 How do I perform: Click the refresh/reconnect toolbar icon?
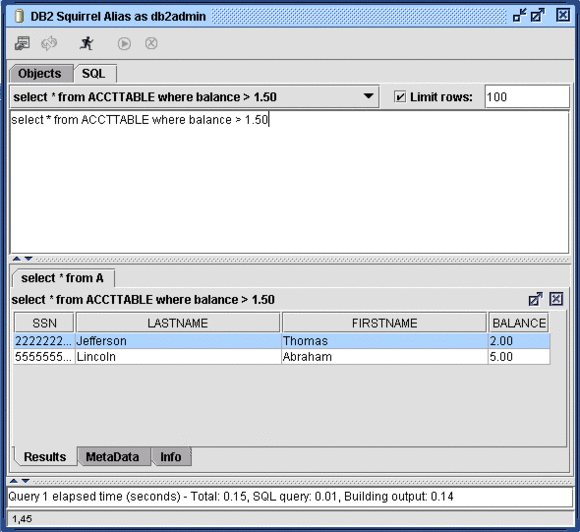point(49,43)
